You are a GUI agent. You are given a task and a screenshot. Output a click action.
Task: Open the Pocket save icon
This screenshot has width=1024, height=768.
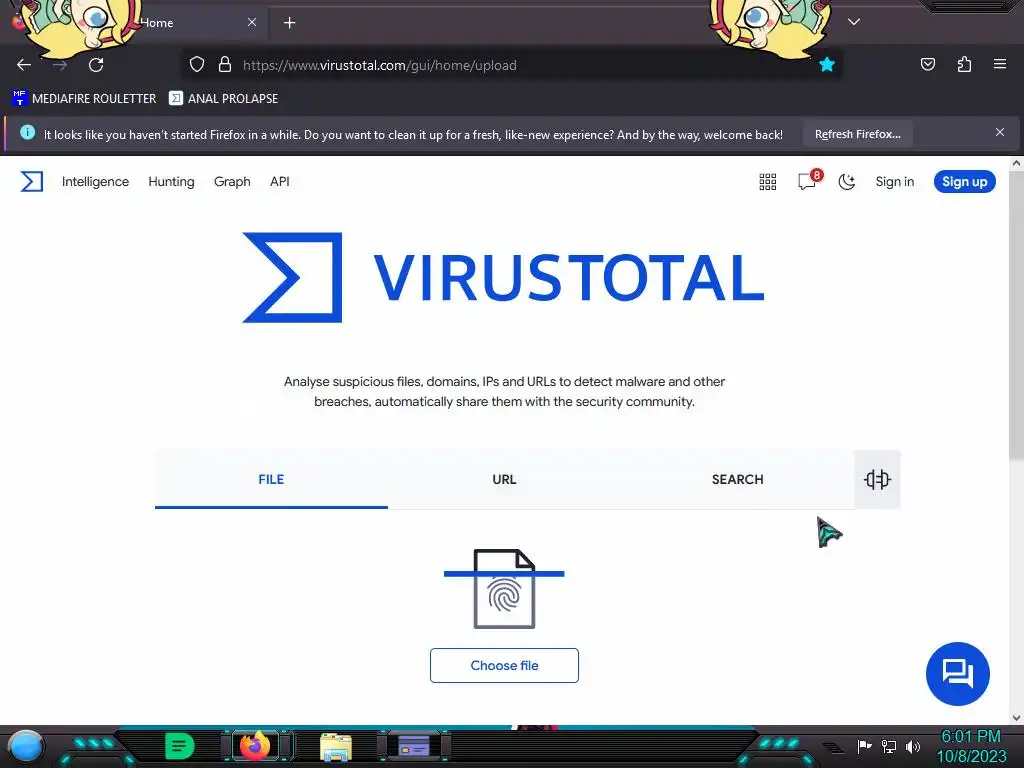tap(927, 64)
